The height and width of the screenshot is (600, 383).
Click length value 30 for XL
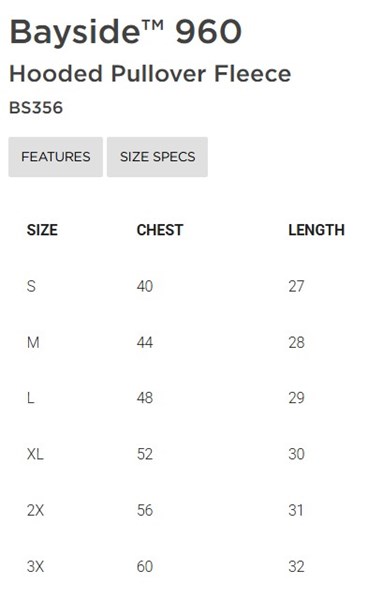pos(297,454)
